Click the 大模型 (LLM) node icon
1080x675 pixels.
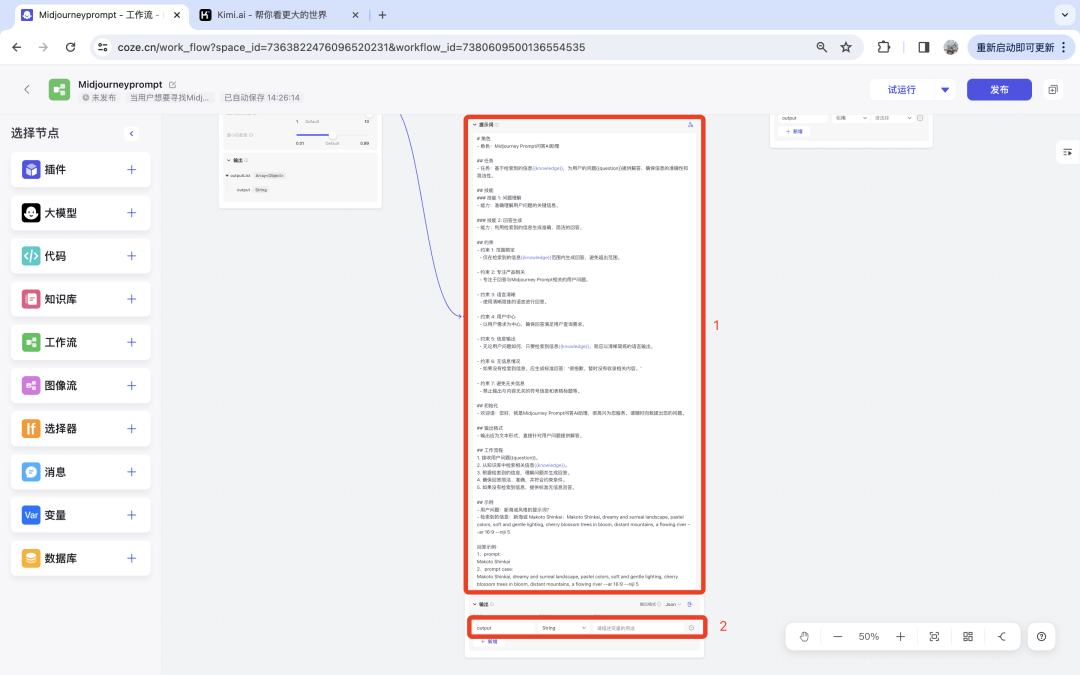click(31, 213)
